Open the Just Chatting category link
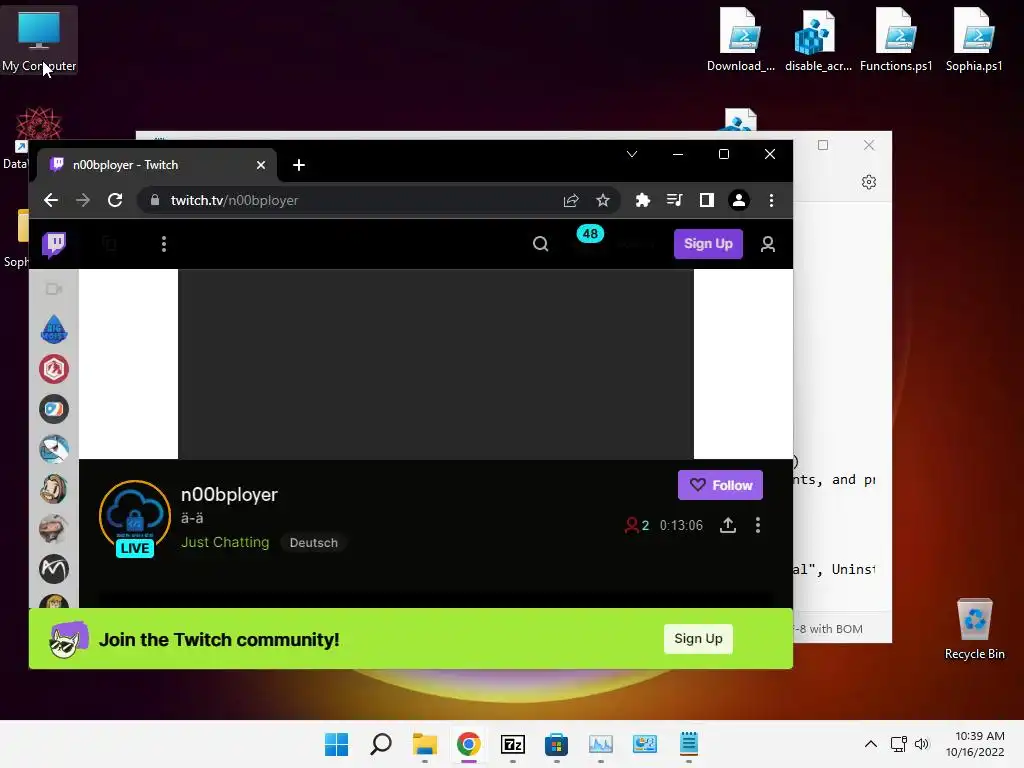This screenshot has height=768, width=1024. pos(225,543)
